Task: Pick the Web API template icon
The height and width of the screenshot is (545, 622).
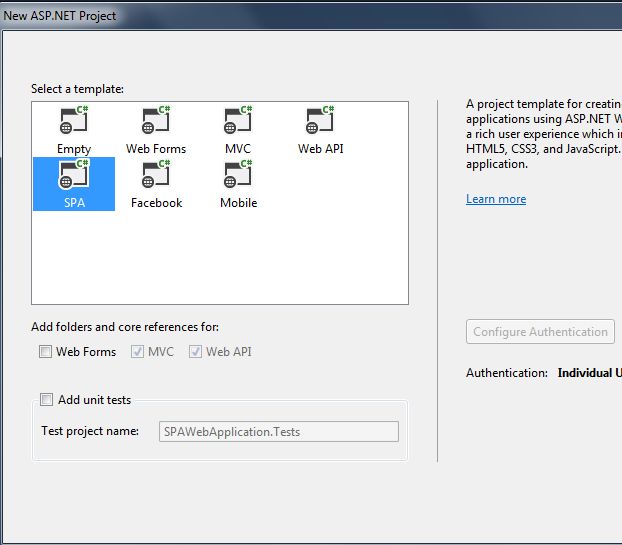Action: click(320, 121)
